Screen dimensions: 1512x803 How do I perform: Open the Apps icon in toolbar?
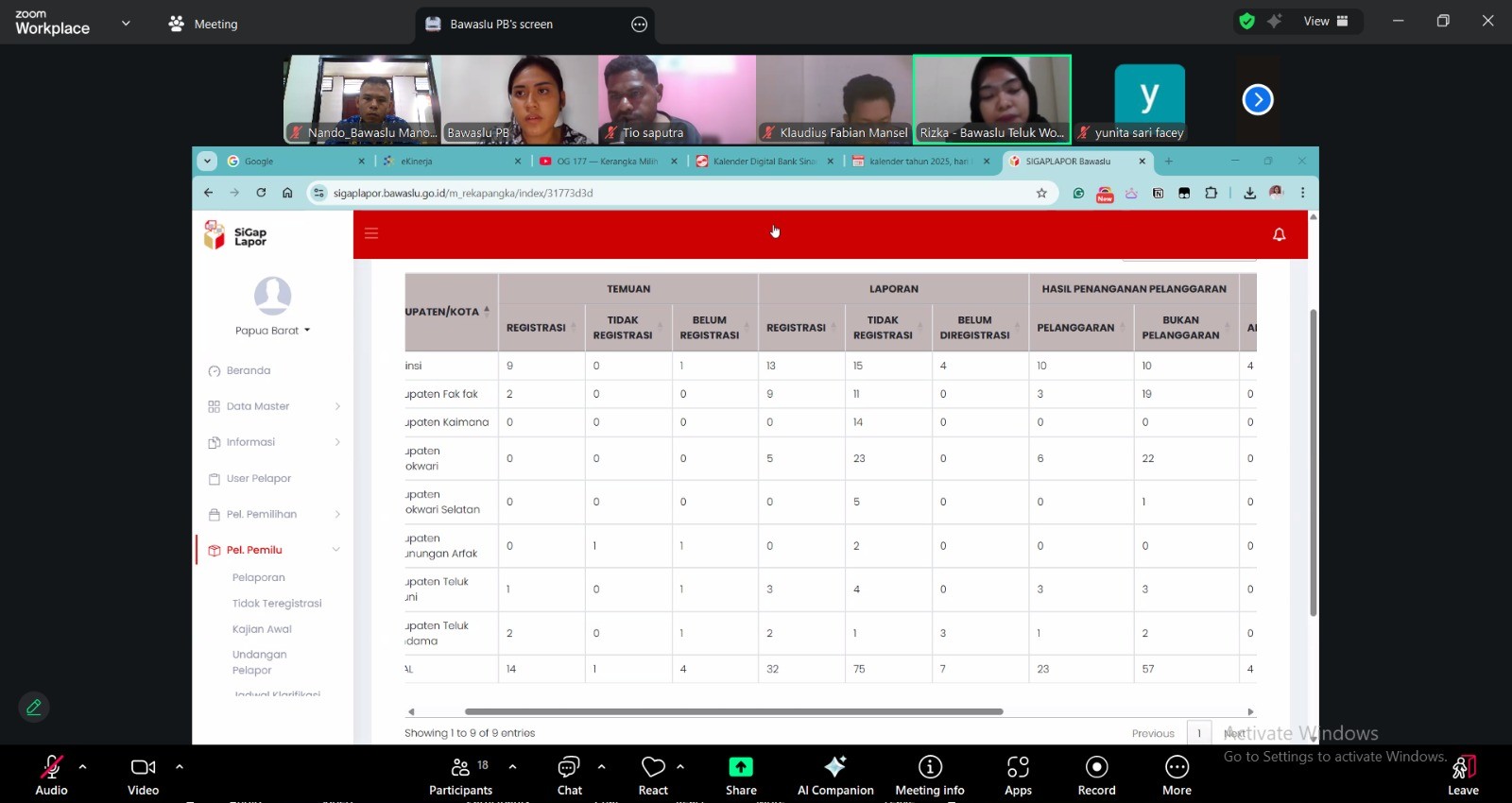tap(1018, 768)
